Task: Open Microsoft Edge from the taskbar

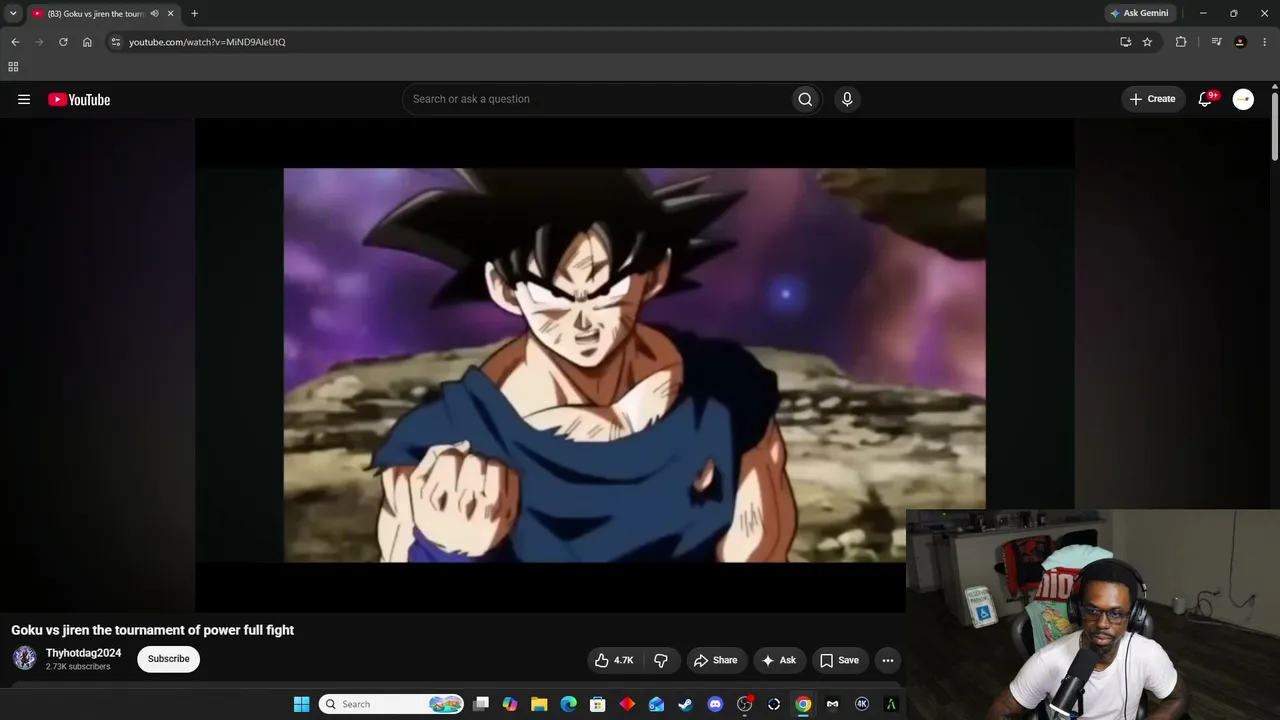Action: coord(569,704)
